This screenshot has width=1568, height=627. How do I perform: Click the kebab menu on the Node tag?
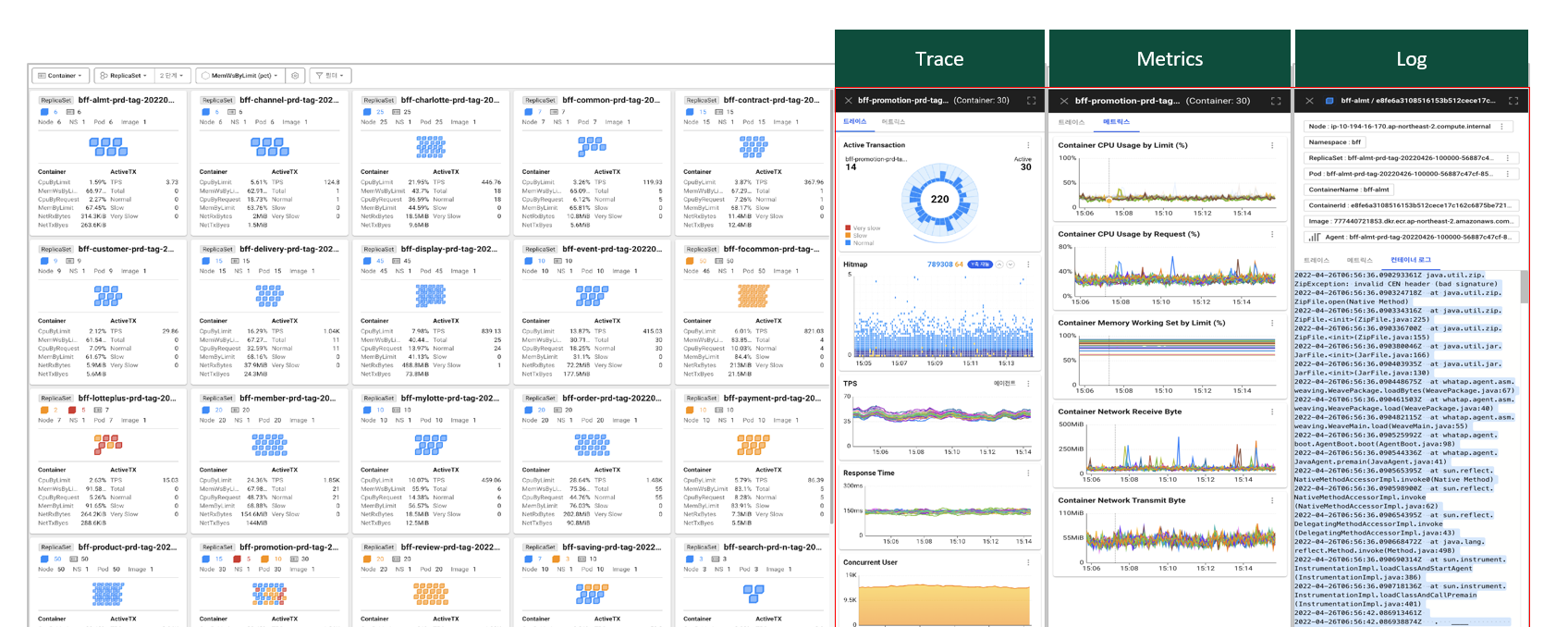coord(1501,127)
